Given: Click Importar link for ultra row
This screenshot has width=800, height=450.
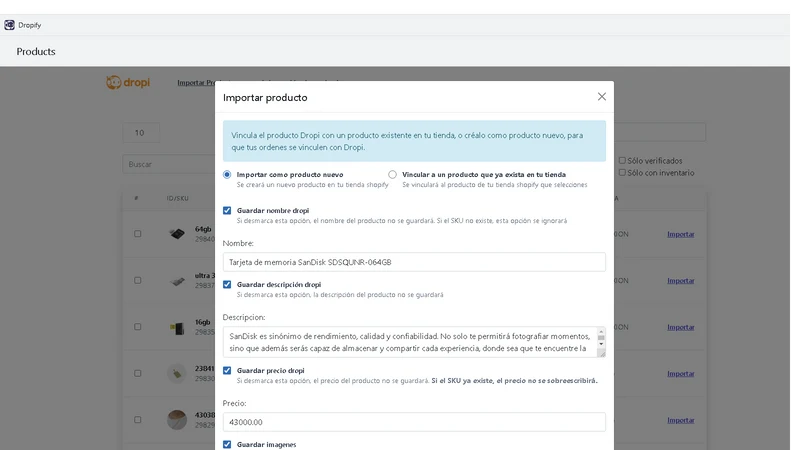Looking at the screenshot, I should click(681, 281).
